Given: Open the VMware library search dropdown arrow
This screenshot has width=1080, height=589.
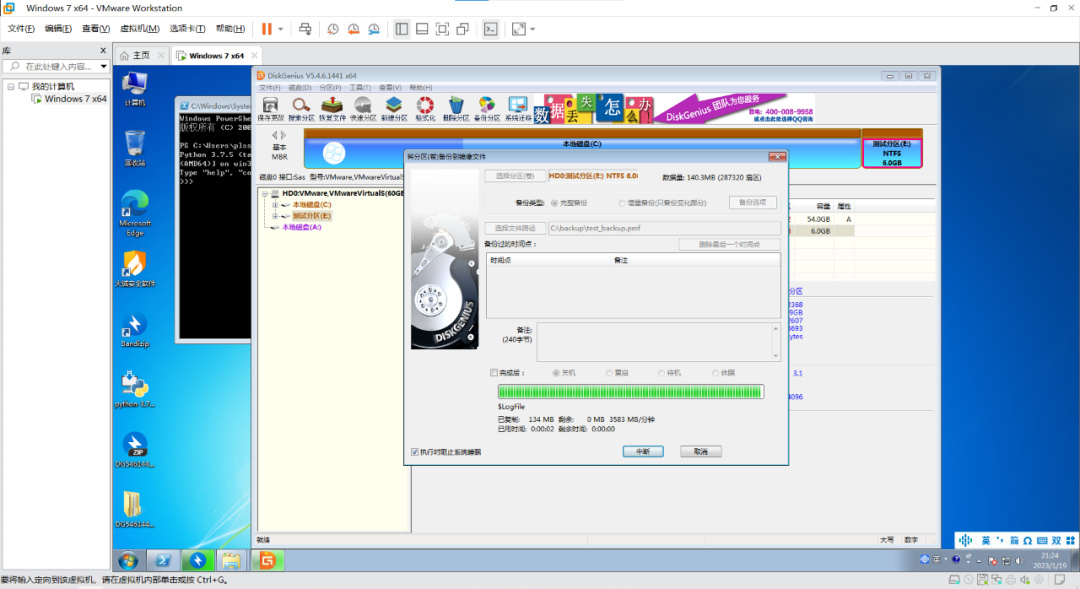Looking at the screenshot, I should coord(103,67).
